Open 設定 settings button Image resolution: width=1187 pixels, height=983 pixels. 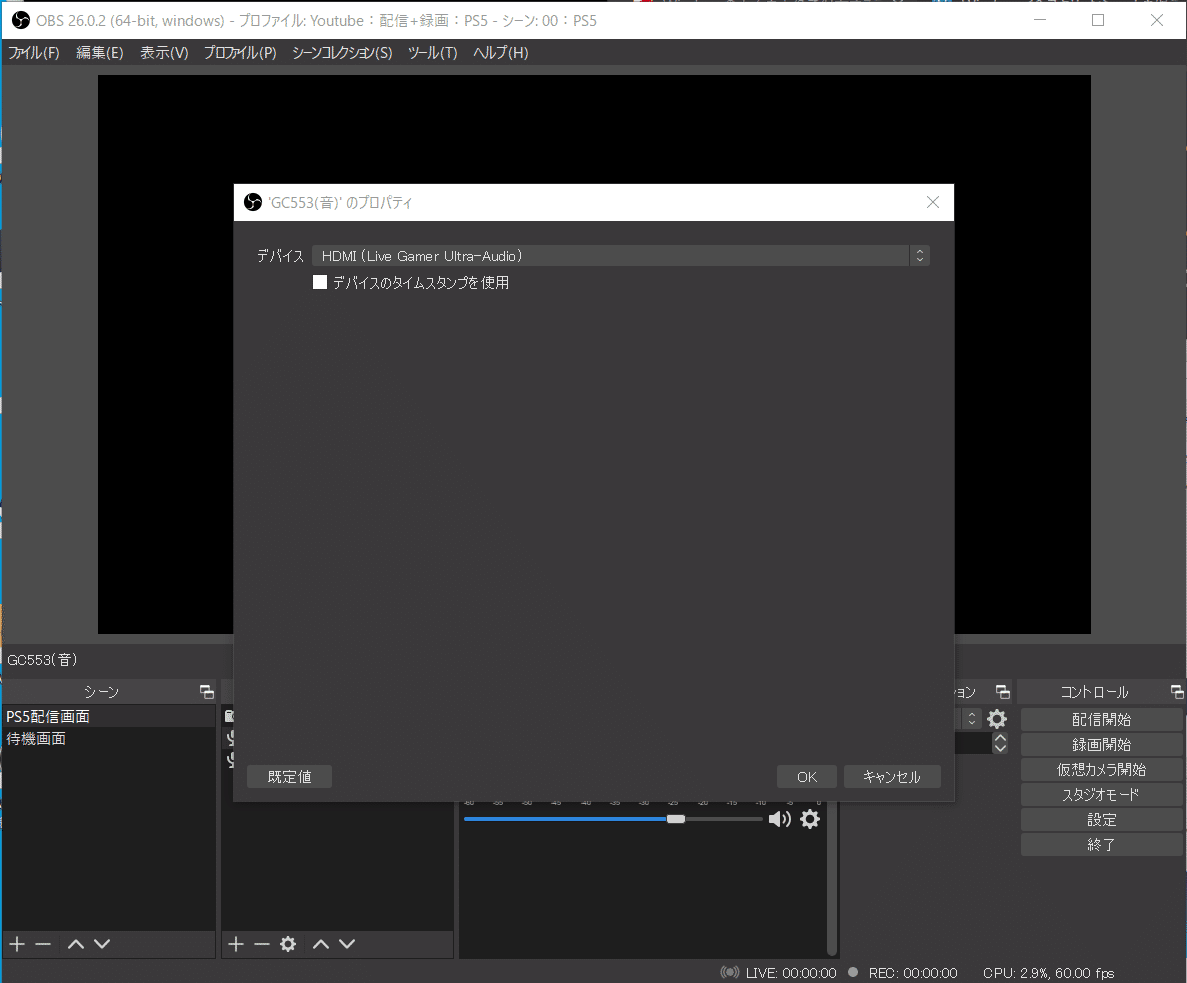click(x=1101, y=820)
